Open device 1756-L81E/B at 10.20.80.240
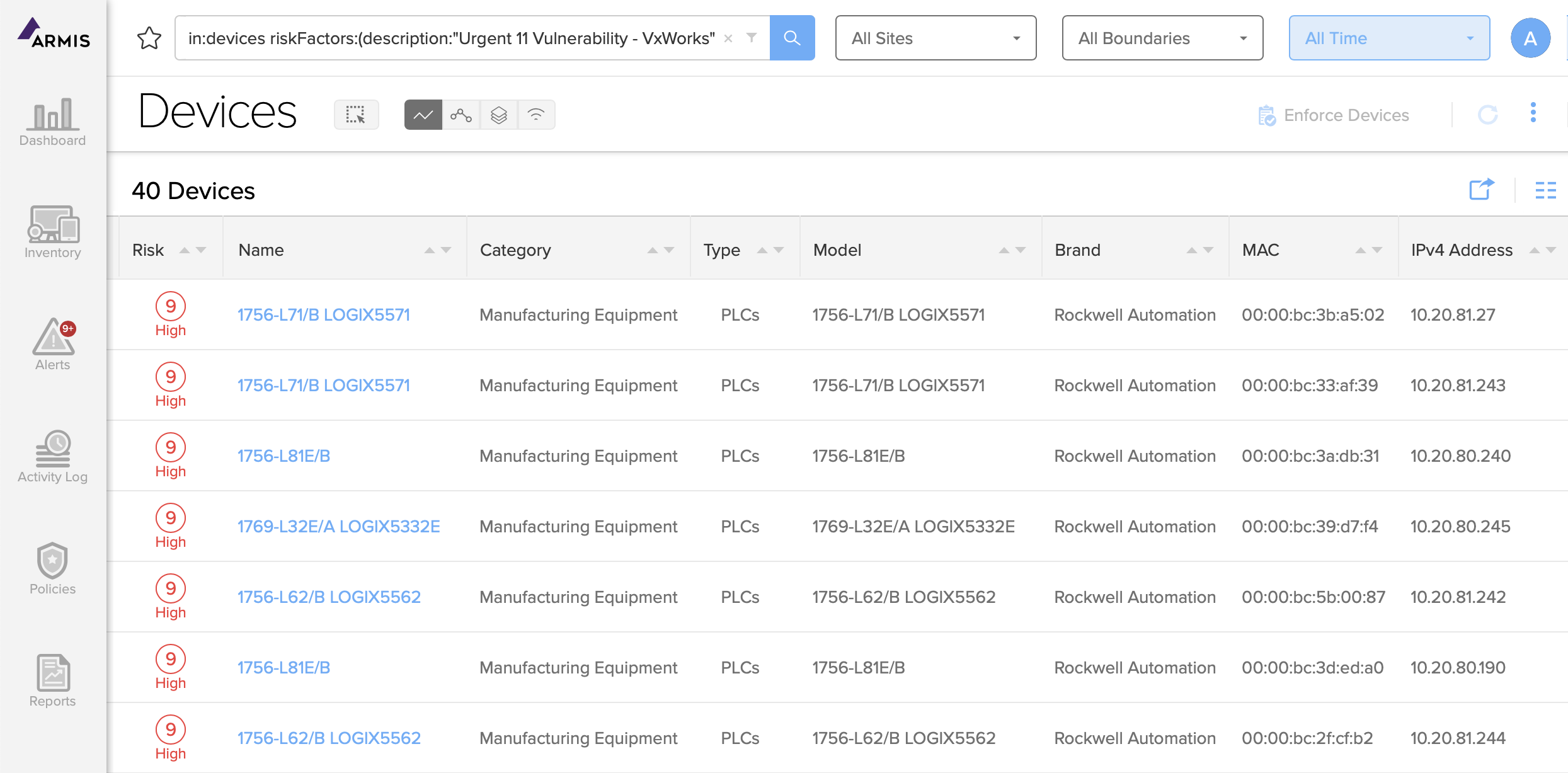Image resolution: width=1568 pixels, height=773 pixels. pos(283,456)
